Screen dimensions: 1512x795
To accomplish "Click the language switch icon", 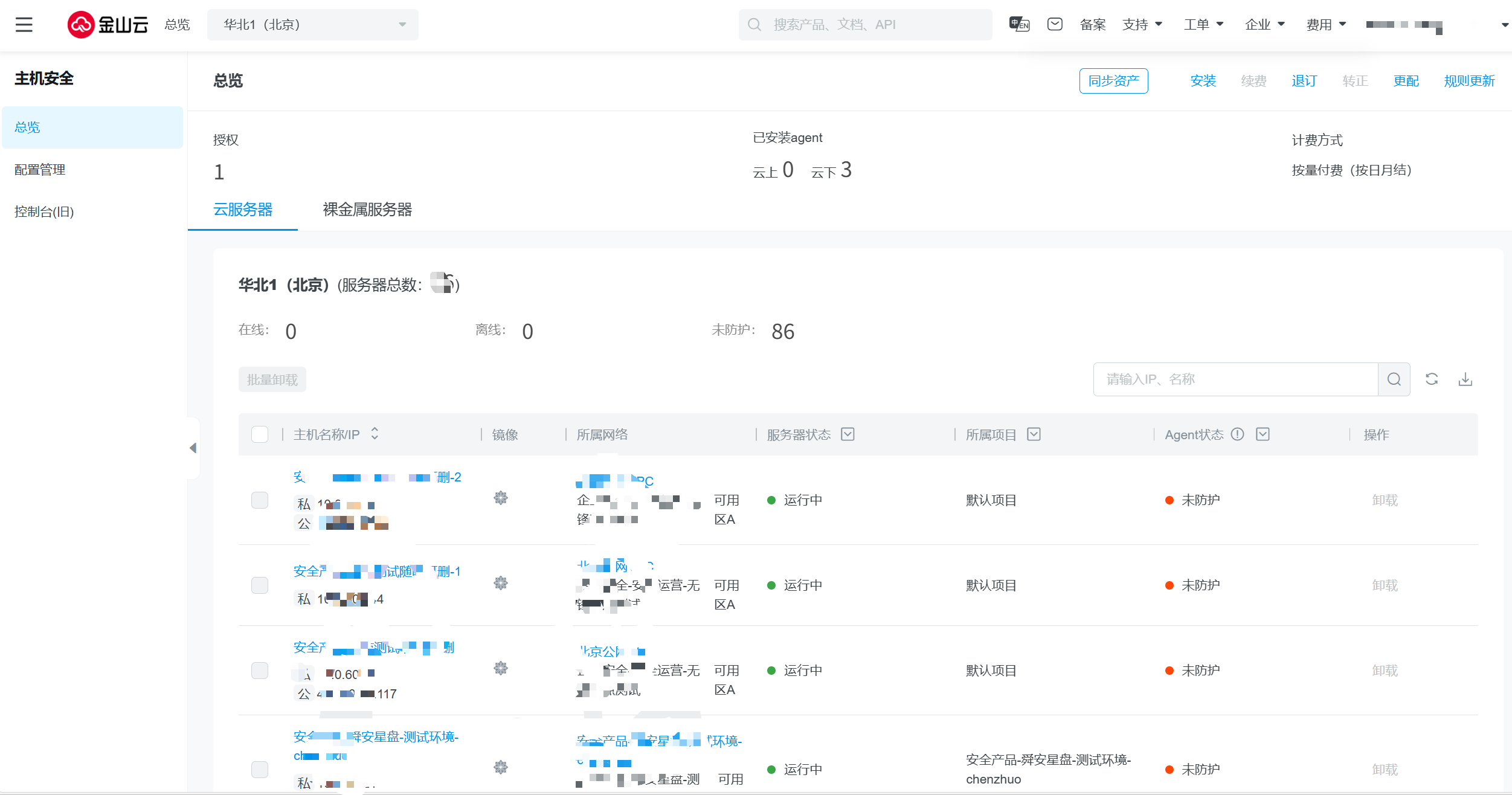I will click(x=1019, y=24).
